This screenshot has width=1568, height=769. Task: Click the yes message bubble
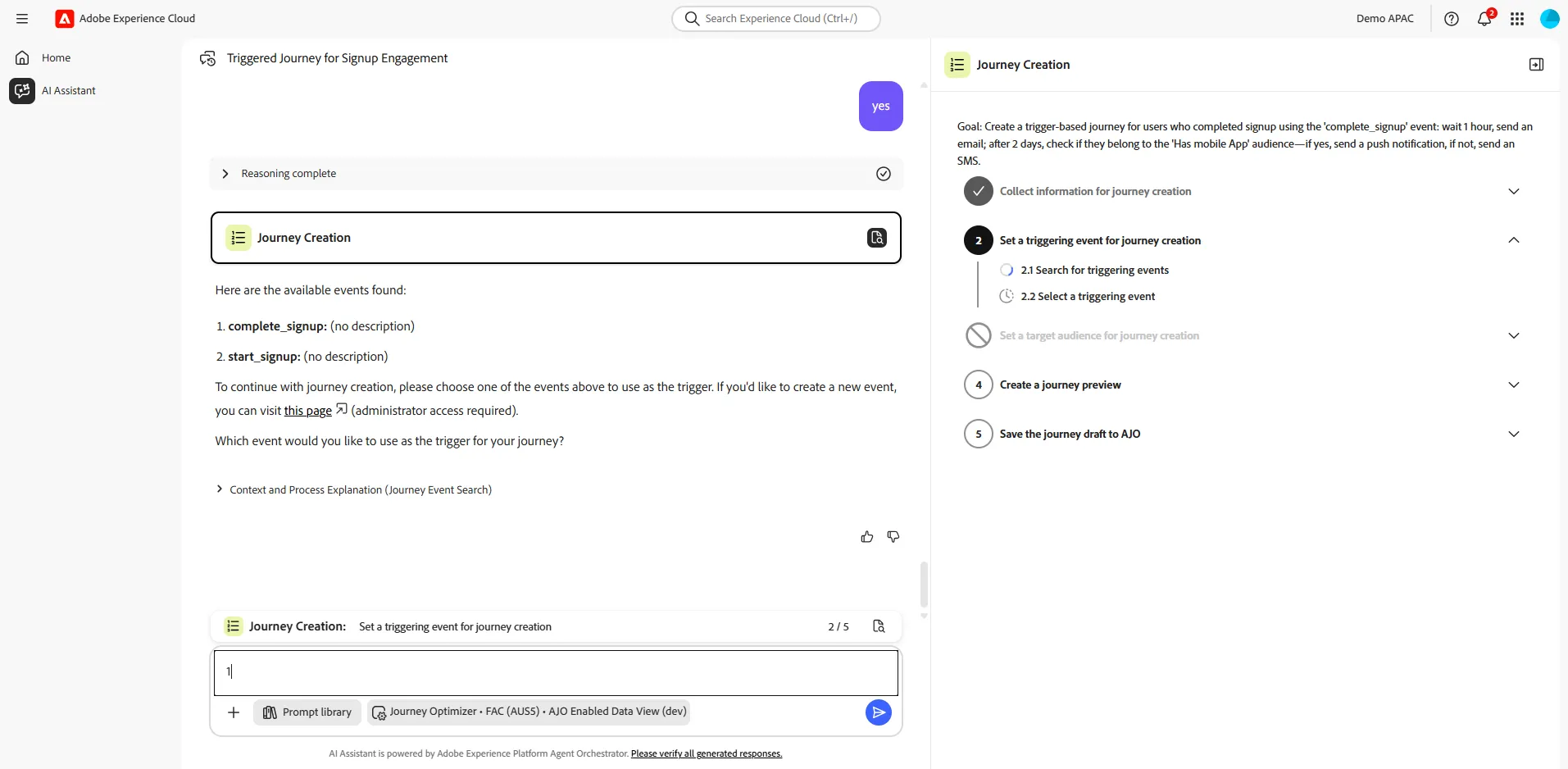coord(880,106)
